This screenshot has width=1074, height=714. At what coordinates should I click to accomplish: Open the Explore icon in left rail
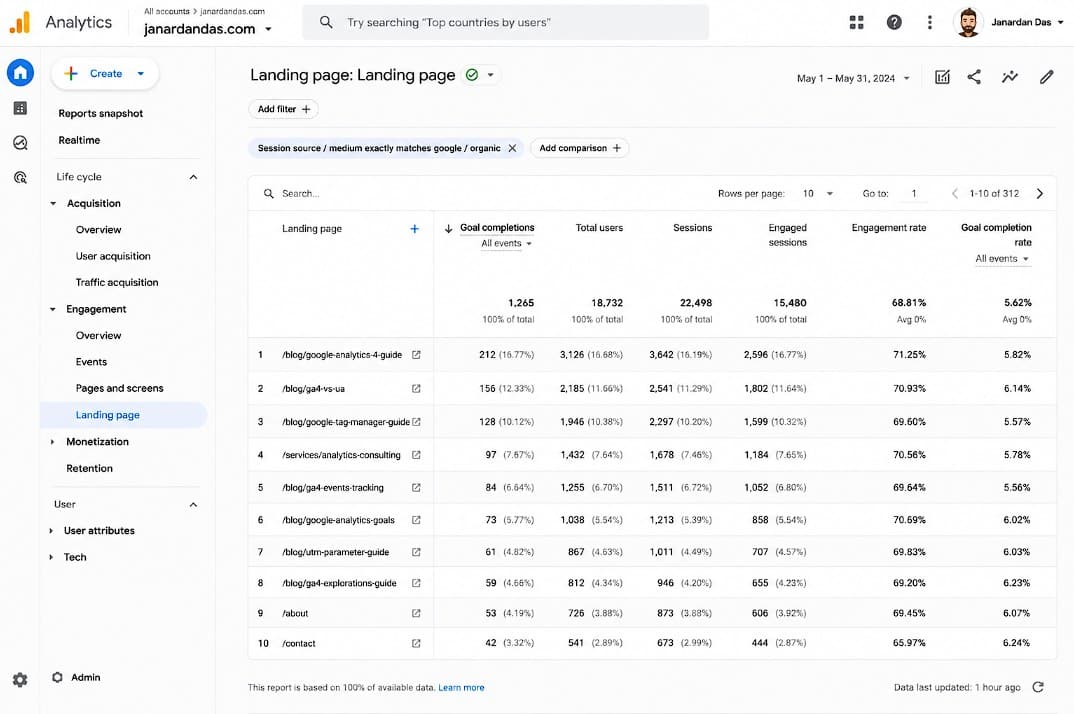[21, 143]
